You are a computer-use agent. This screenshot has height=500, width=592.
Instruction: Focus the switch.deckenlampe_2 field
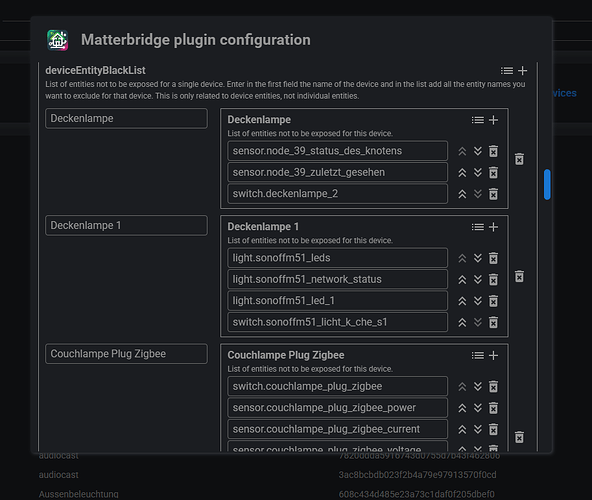coord(338,194)
